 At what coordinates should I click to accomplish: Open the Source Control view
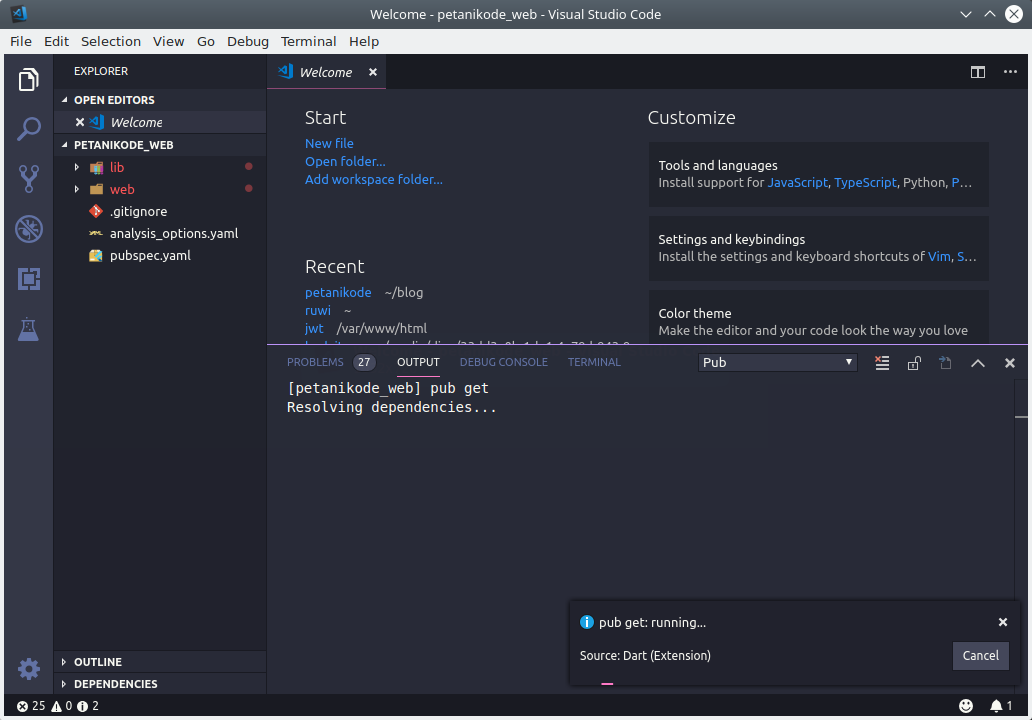coord(29,179)
